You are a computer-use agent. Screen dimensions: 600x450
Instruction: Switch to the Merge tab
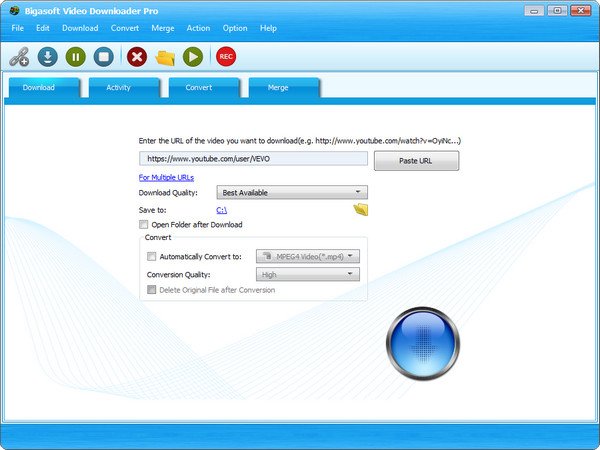pyautogui.click(x=284, y=88)
